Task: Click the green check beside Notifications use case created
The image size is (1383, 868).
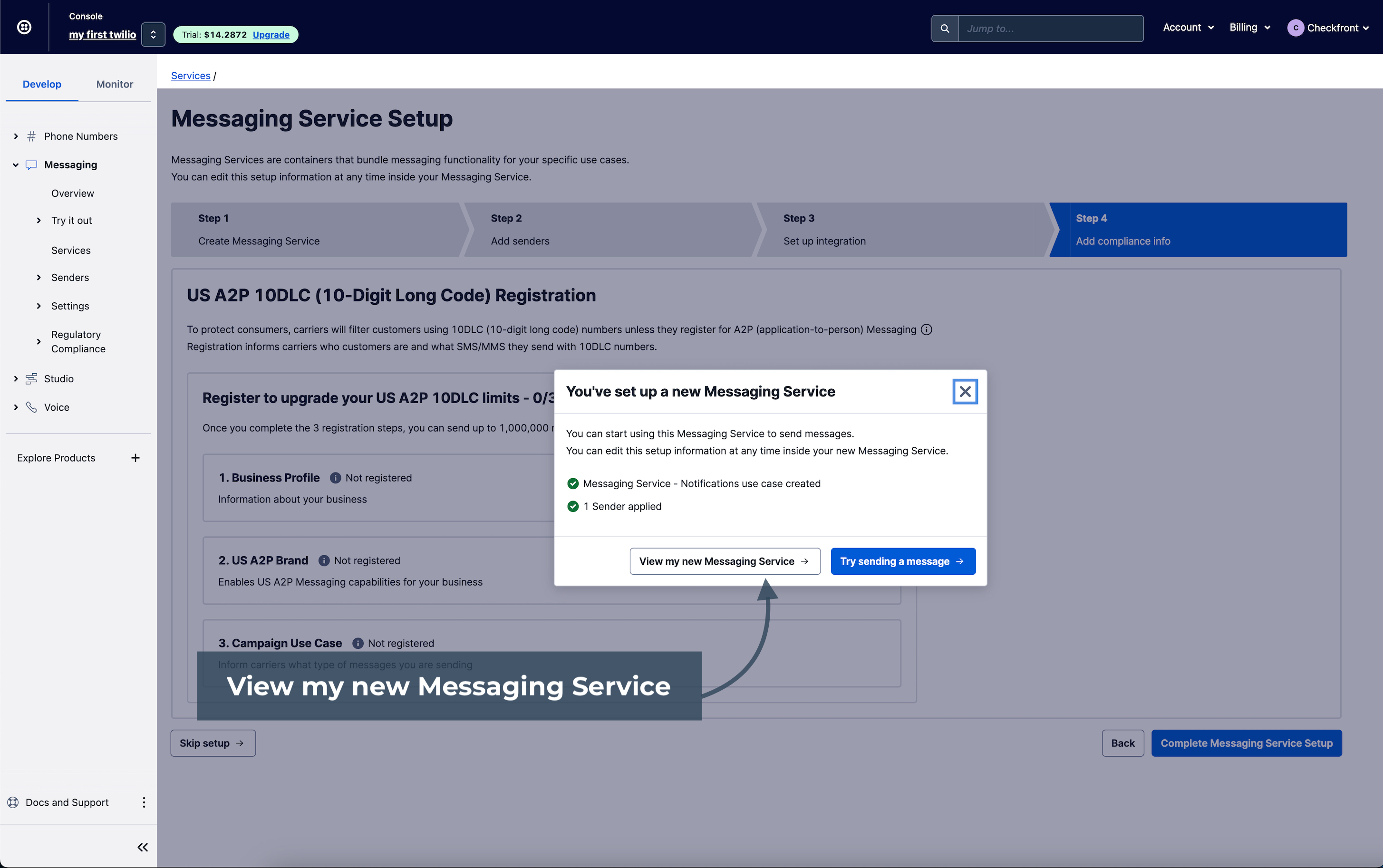Action: [x=572, y=483]
